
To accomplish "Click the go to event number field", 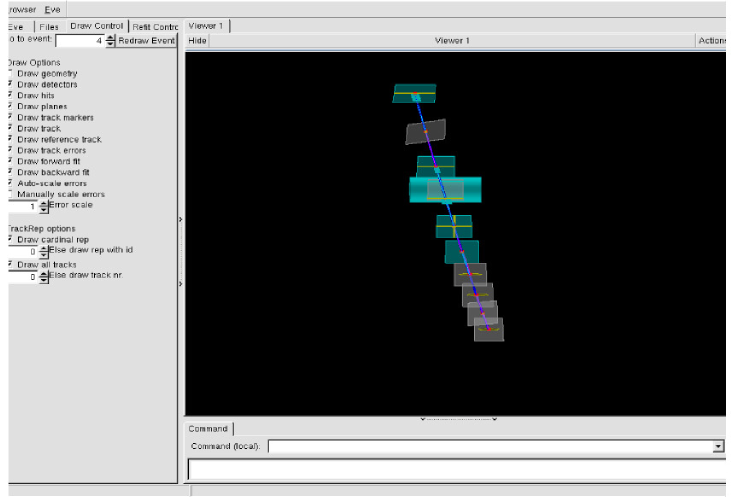I will [x=79, y=41].
